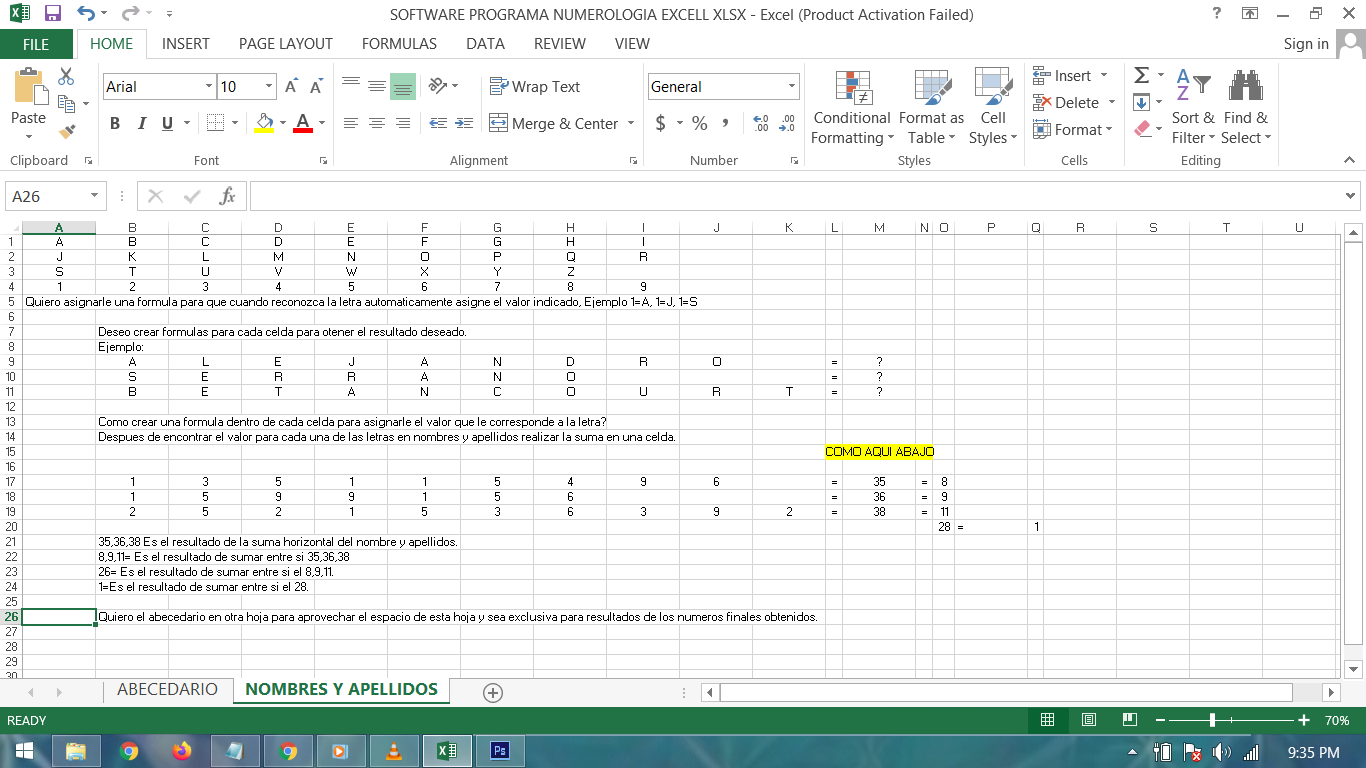Viewport: 1366px width, 768px height.
Task: Open Photoshop from the taskbar
Action: point(501,751)
